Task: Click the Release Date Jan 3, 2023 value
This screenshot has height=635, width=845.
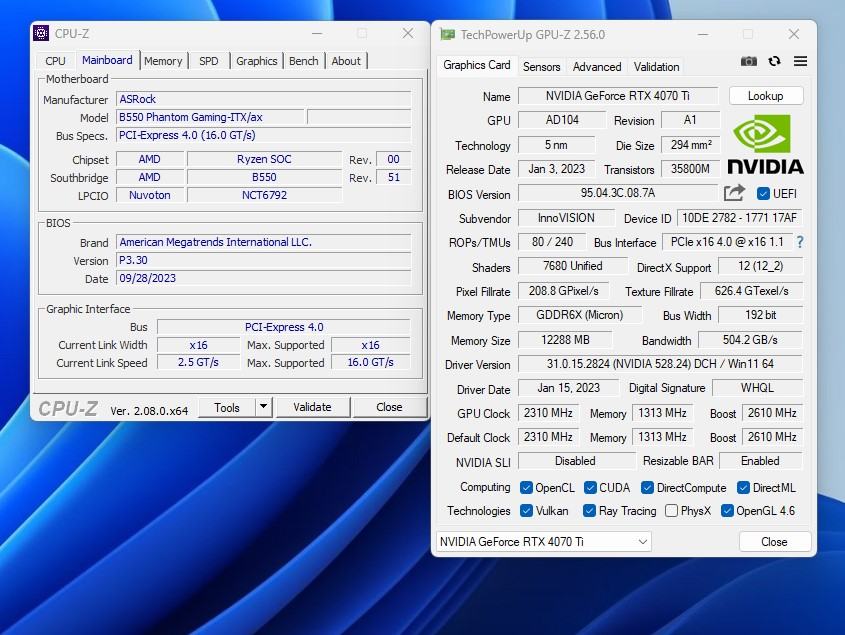Action: 557,169
